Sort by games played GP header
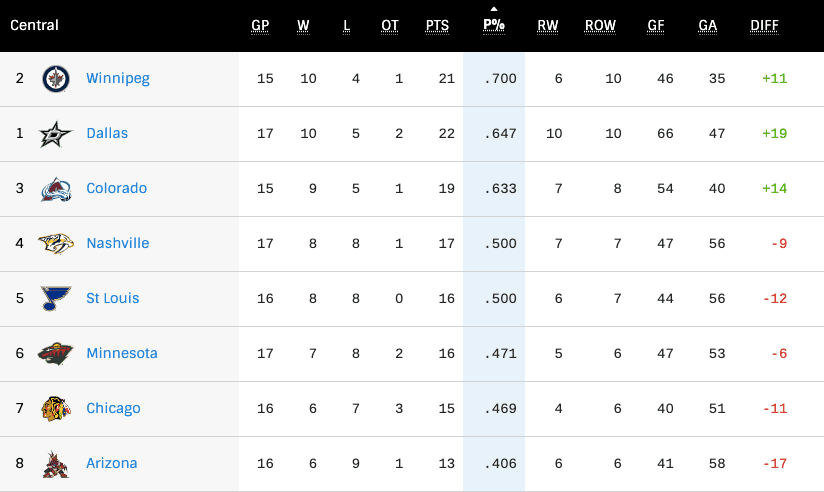This screenshot has width=824, height=492. pos(260,26)
